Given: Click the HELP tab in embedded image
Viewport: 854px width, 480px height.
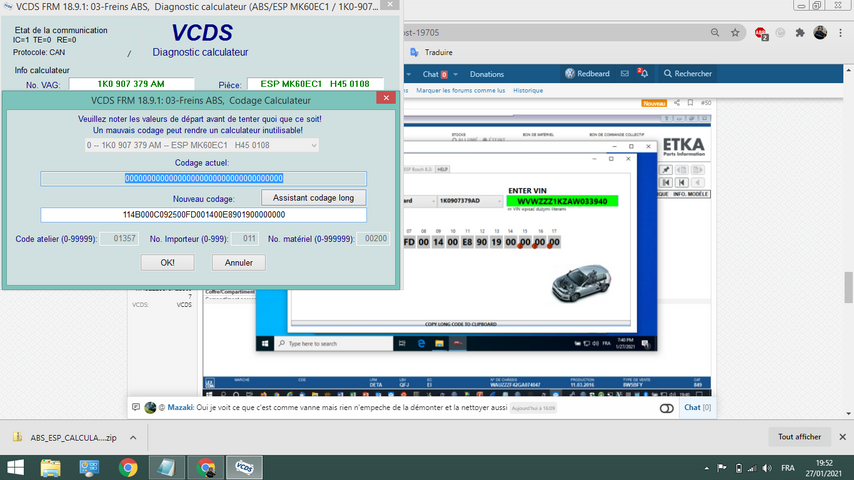Looking at the screenshot, I should click(442, 169).
